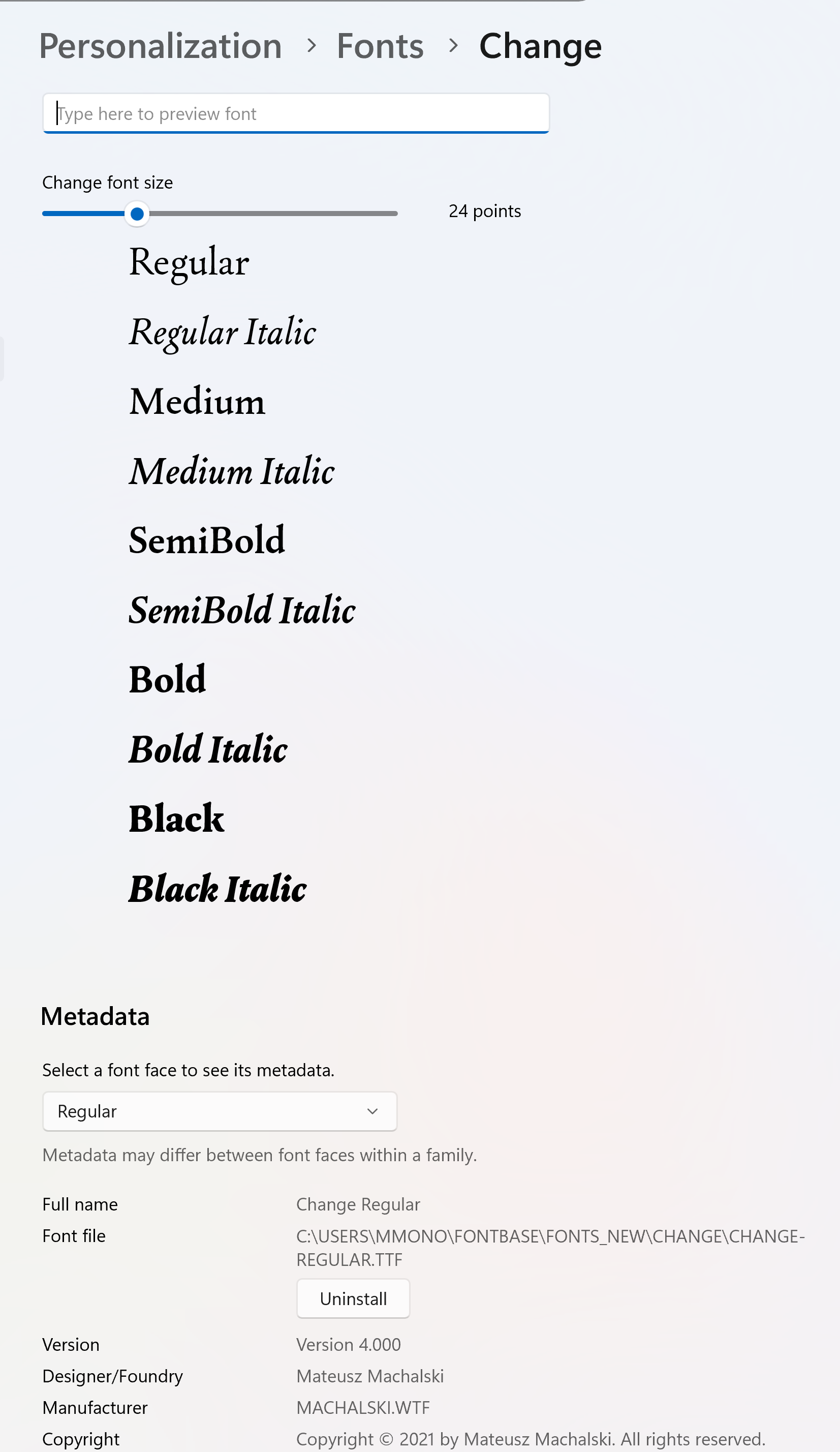Click the '24 points' size label

[x=485, y=211]
